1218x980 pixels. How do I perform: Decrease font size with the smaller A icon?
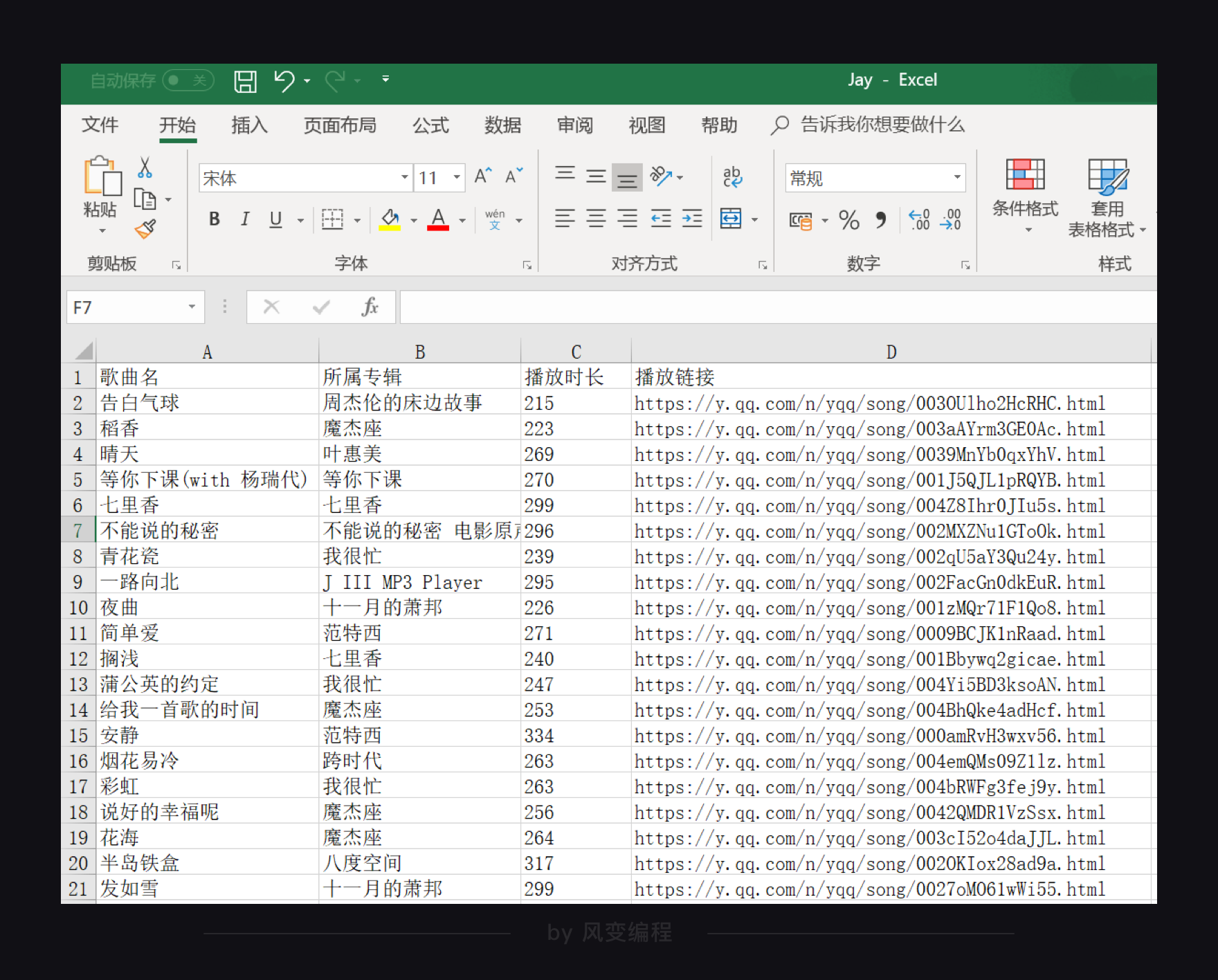[x=514, y=176]
